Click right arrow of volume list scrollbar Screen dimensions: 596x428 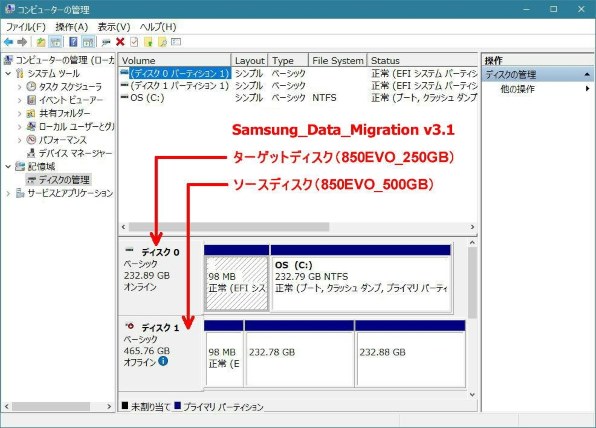tap(472, 227)
